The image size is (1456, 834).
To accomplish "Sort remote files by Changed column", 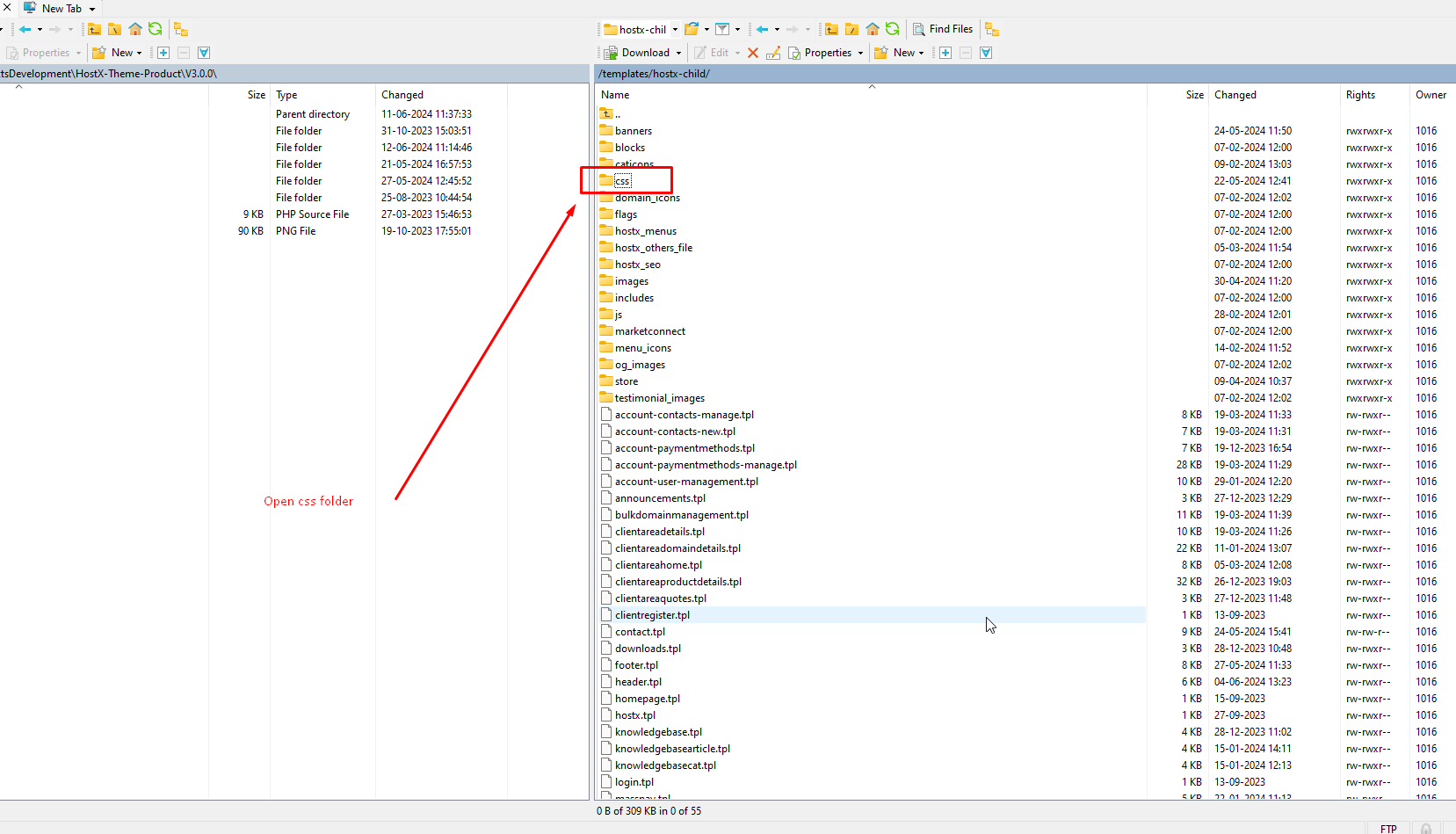I will coord(1235,95).
